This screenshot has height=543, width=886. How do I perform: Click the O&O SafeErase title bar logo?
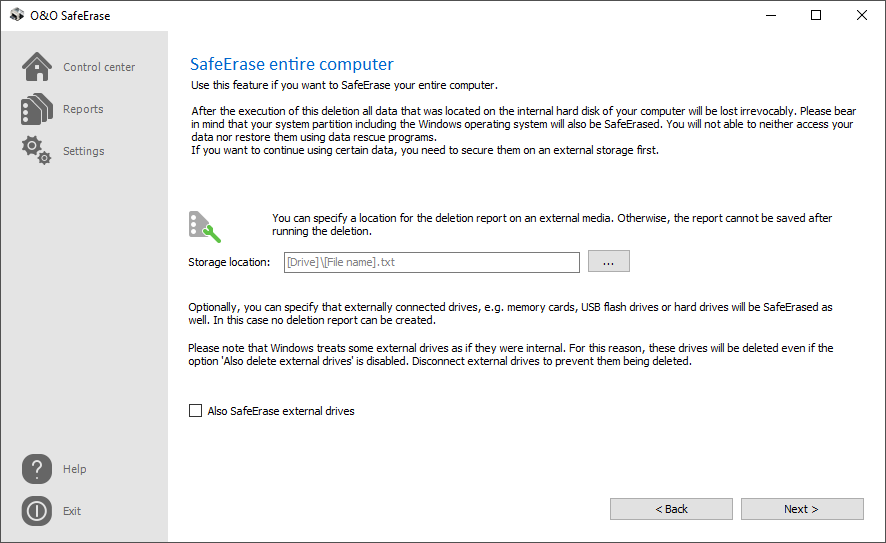tap(17, 15)
